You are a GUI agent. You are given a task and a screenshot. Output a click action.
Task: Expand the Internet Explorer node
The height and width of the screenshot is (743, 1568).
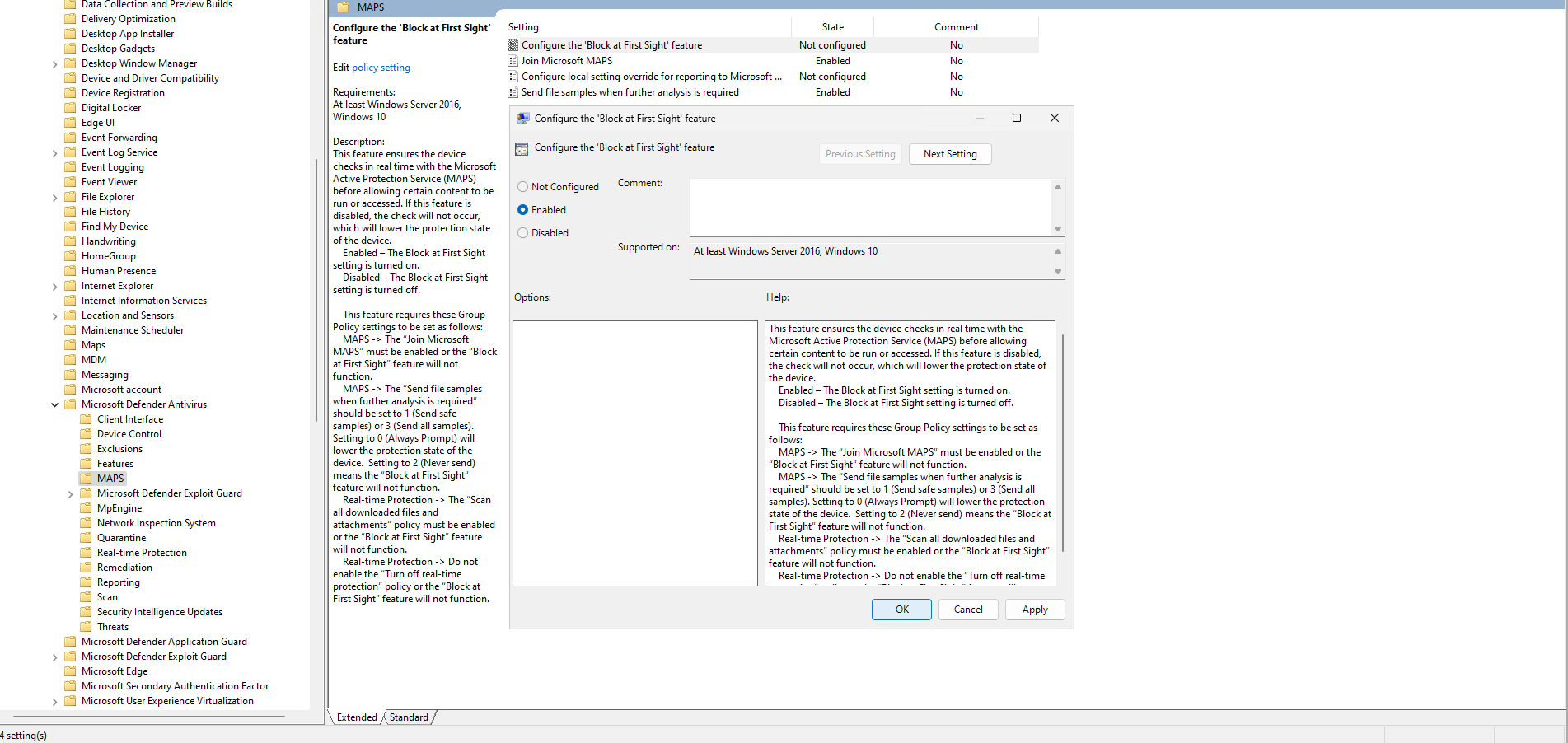click(55, 287)
